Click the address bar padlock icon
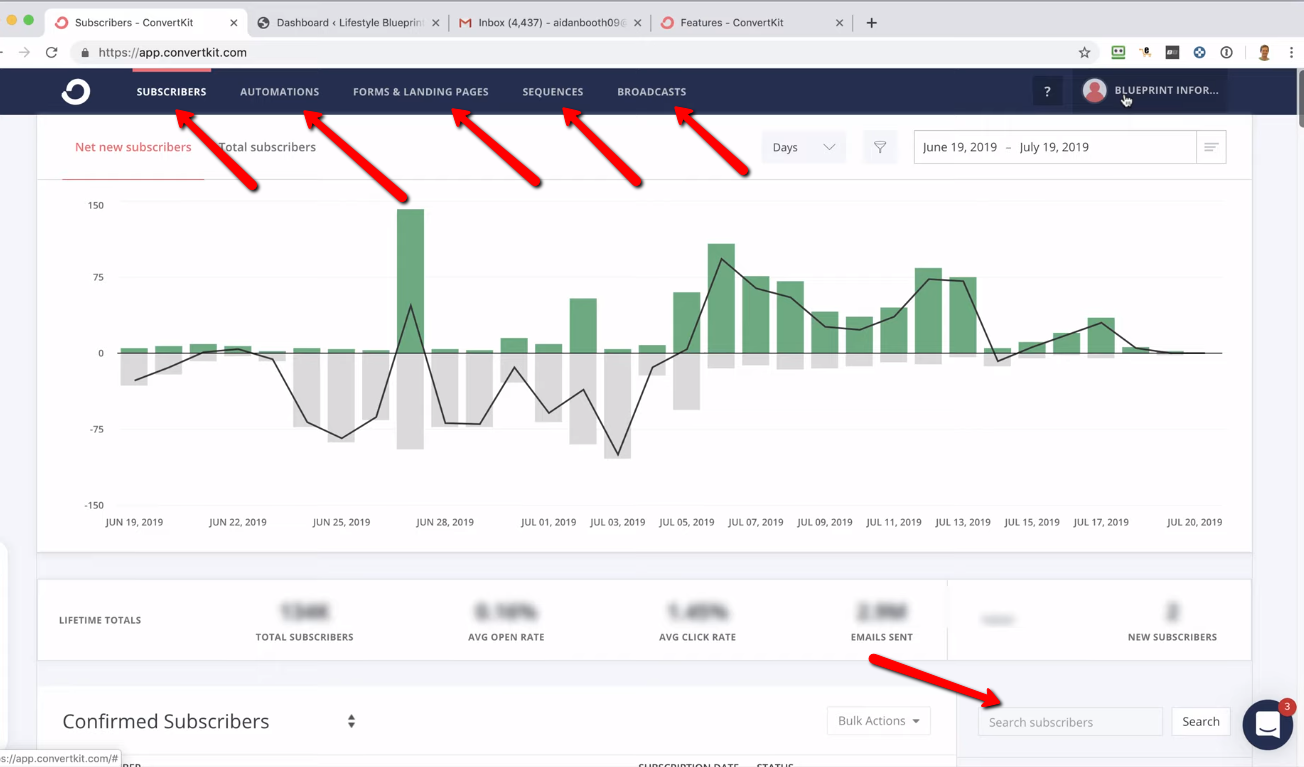Screen dimensions: 1304x767 (85, 53)
